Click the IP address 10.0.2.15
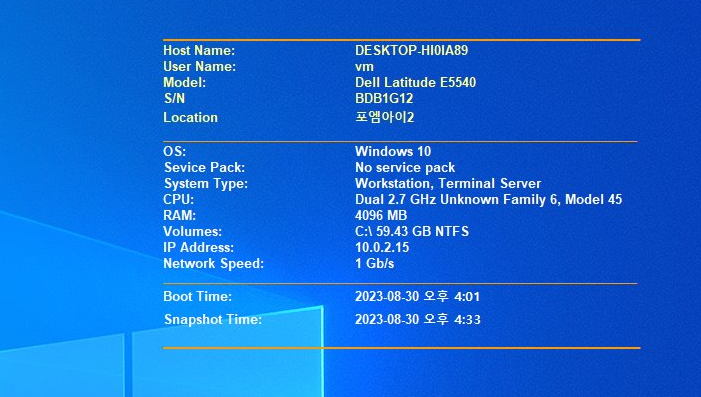701x397 pixels. (382, 248)
